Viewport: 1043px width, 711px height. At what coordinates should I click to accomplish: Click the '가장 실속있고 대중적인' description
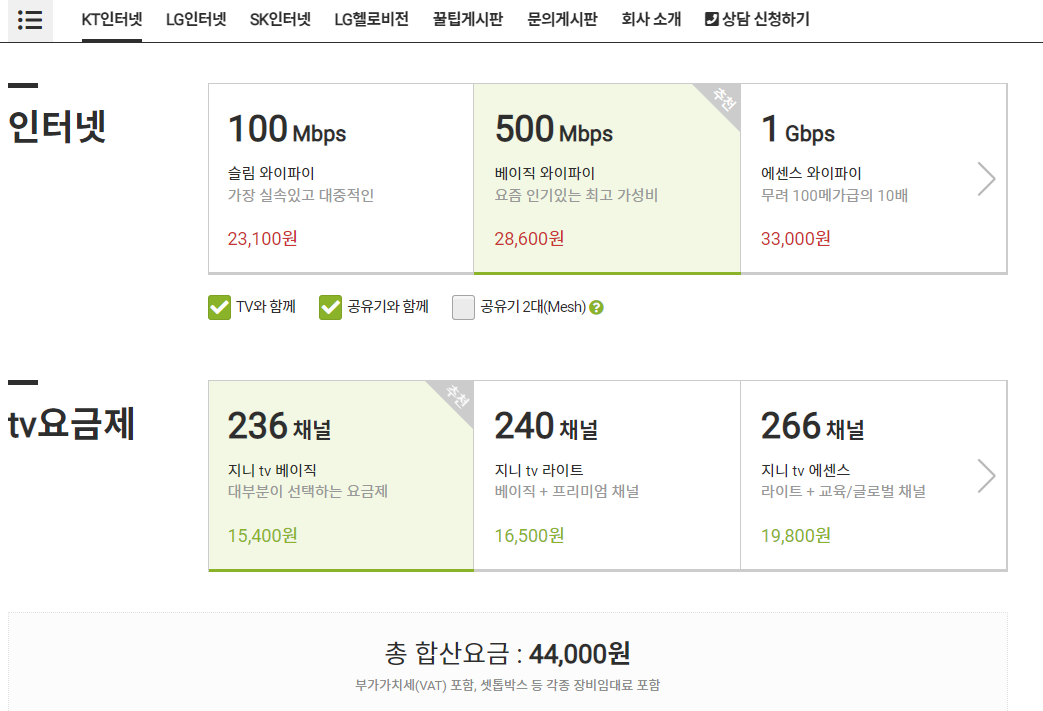(x=301, y=196)
